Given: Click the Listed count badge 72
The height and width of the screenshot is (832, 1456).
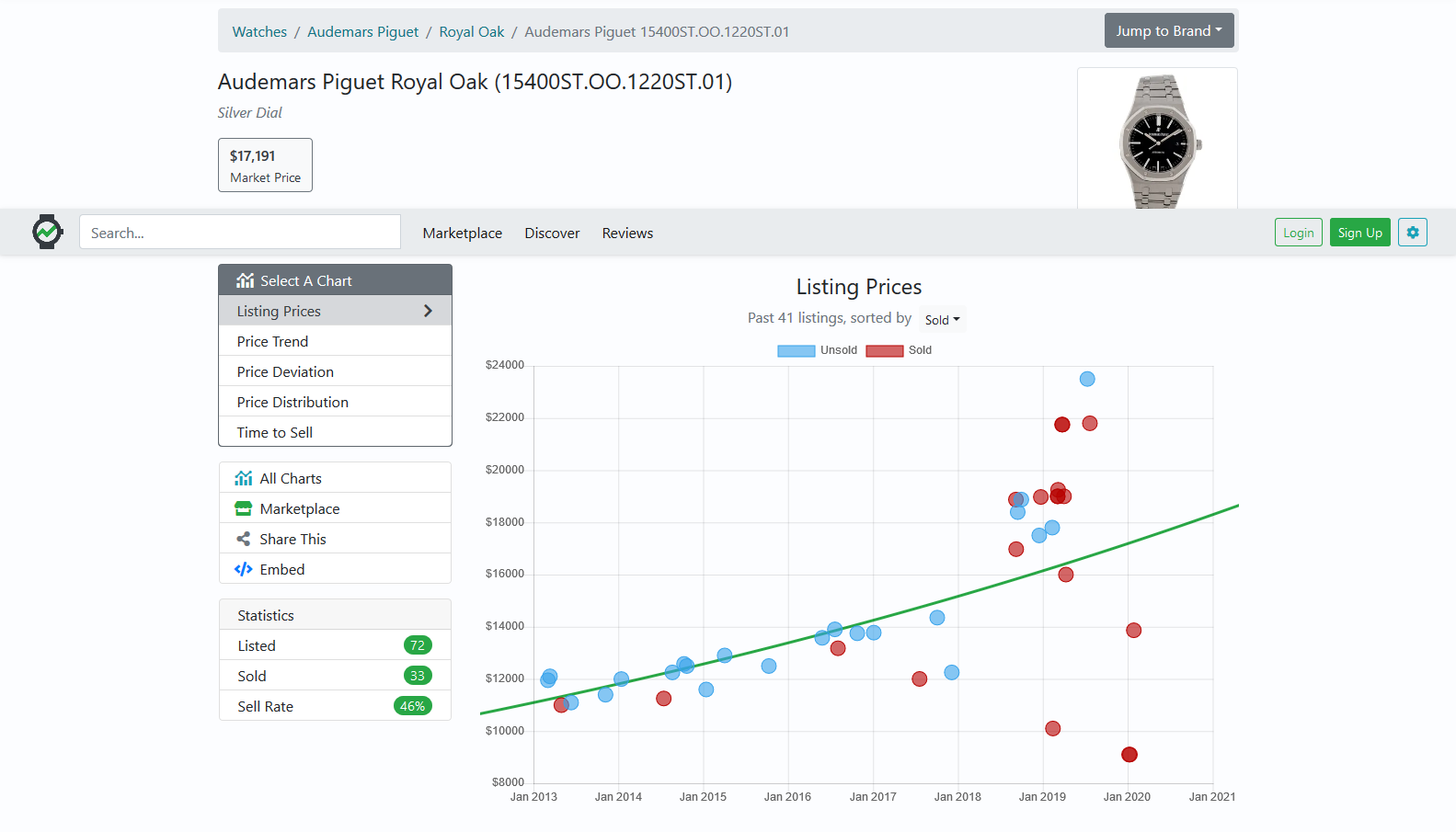Looking at the screenshot, I should [x=418, y=645].
